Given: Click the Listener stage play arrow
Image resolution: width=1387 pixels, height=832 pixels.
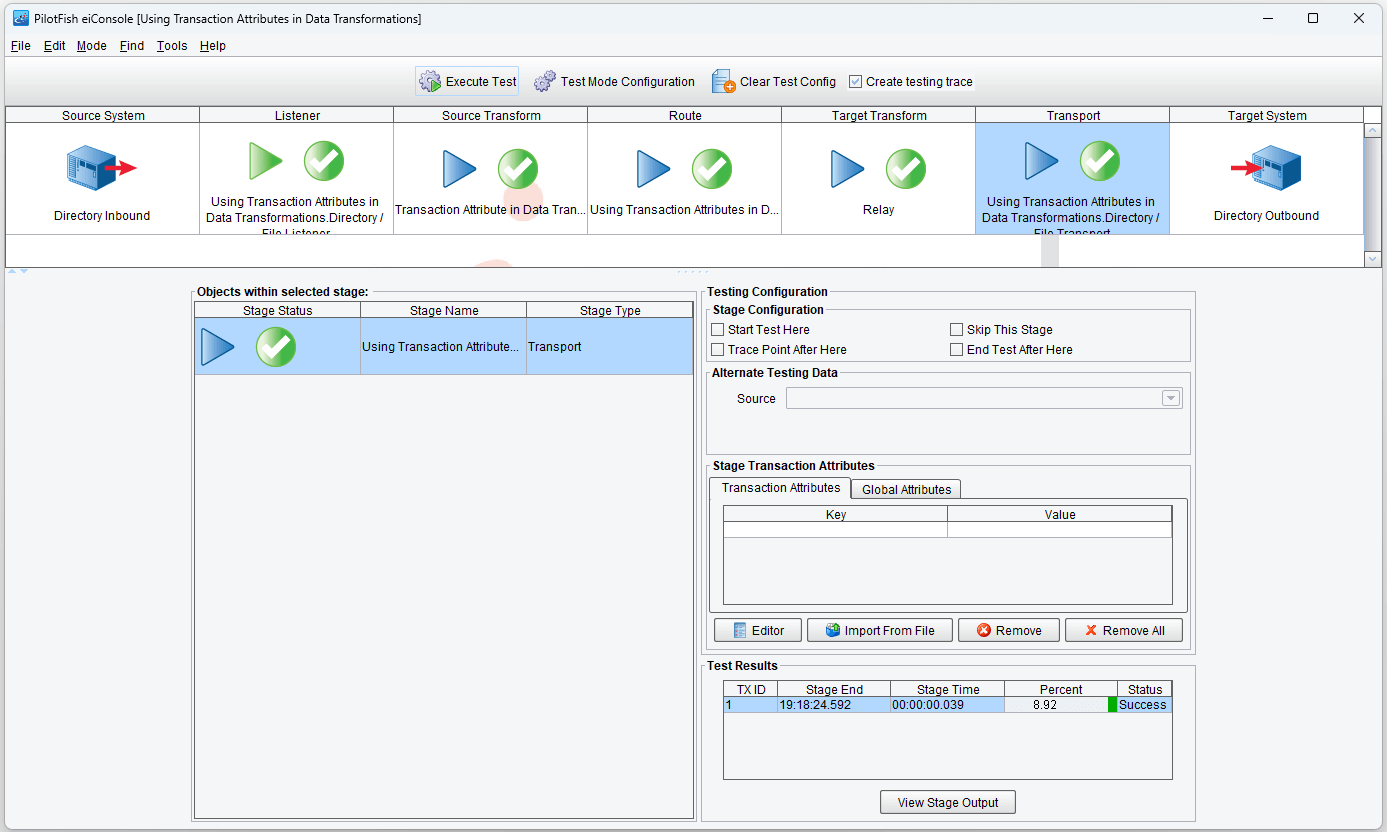Looking at the screenshot, I should point(266,161).
